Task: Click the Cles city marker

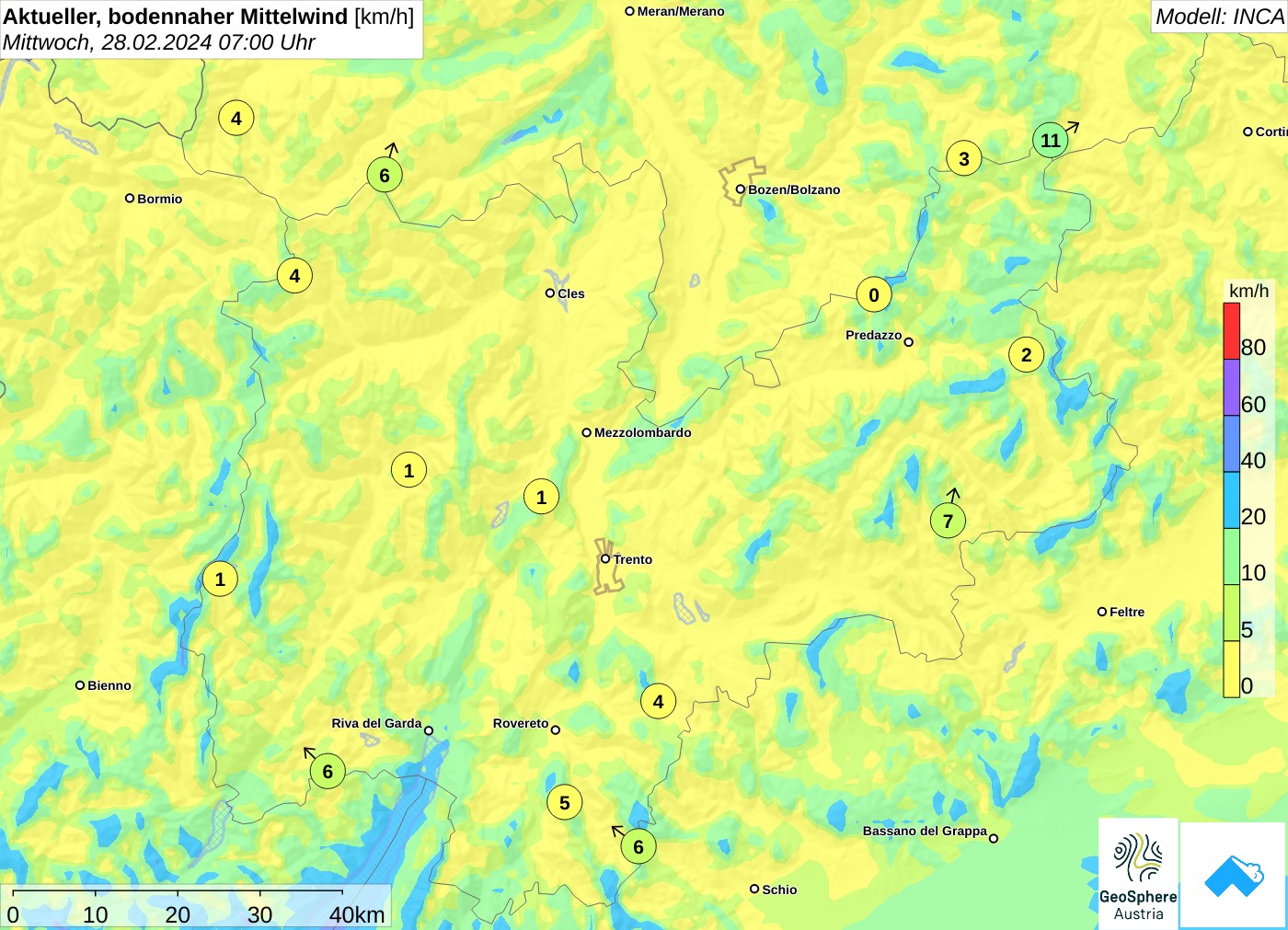Action: coord(550,293)
